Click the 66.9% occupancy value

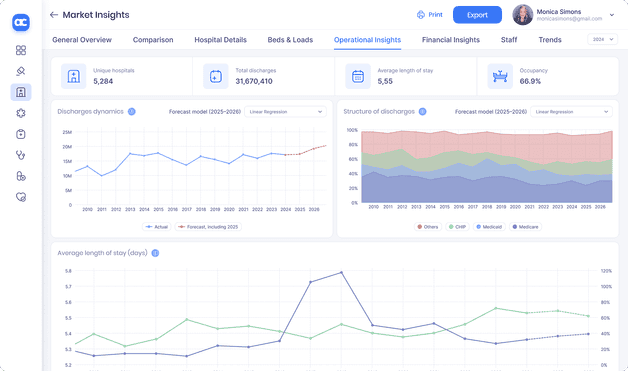click(x=530, y=81)
